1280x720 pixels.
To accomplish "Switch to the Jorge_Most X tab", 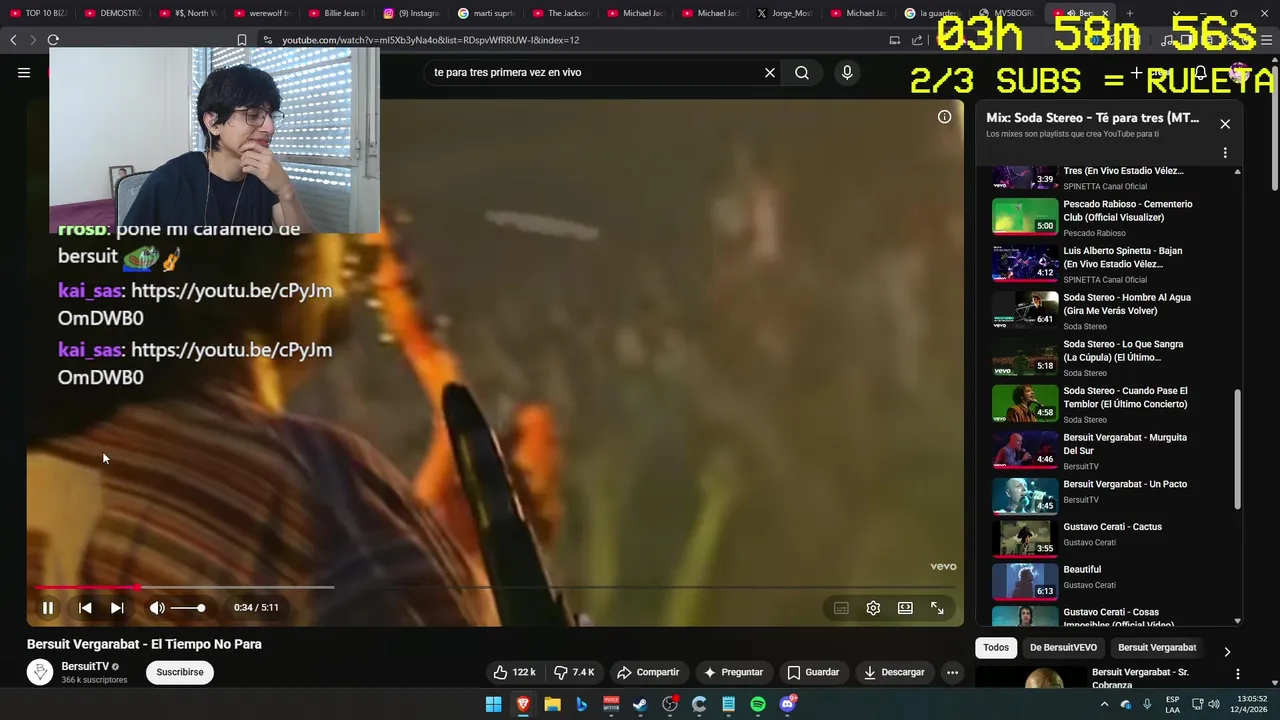I will click(785, 13).
